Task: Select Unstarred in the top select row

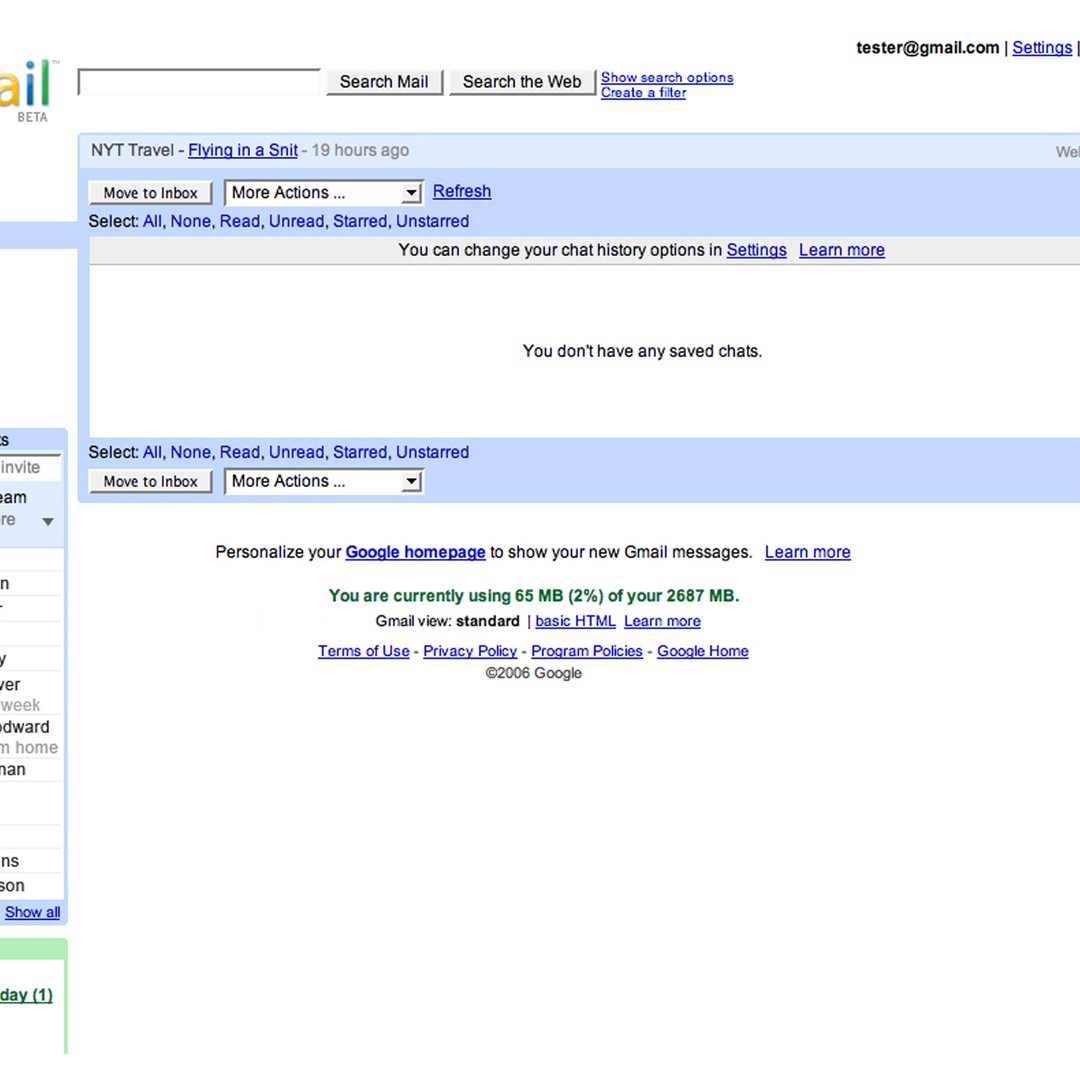Action: point(432,221)
